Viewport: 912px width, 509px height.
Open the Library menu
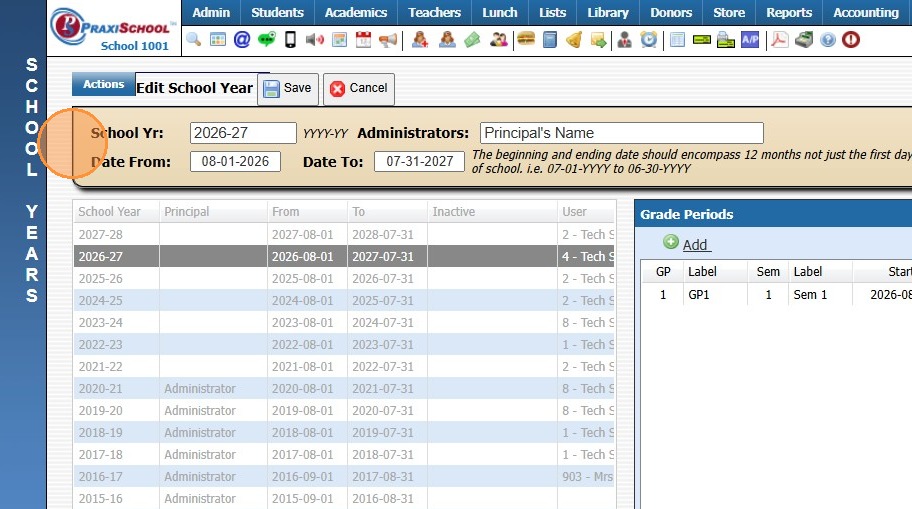point(608,12)
